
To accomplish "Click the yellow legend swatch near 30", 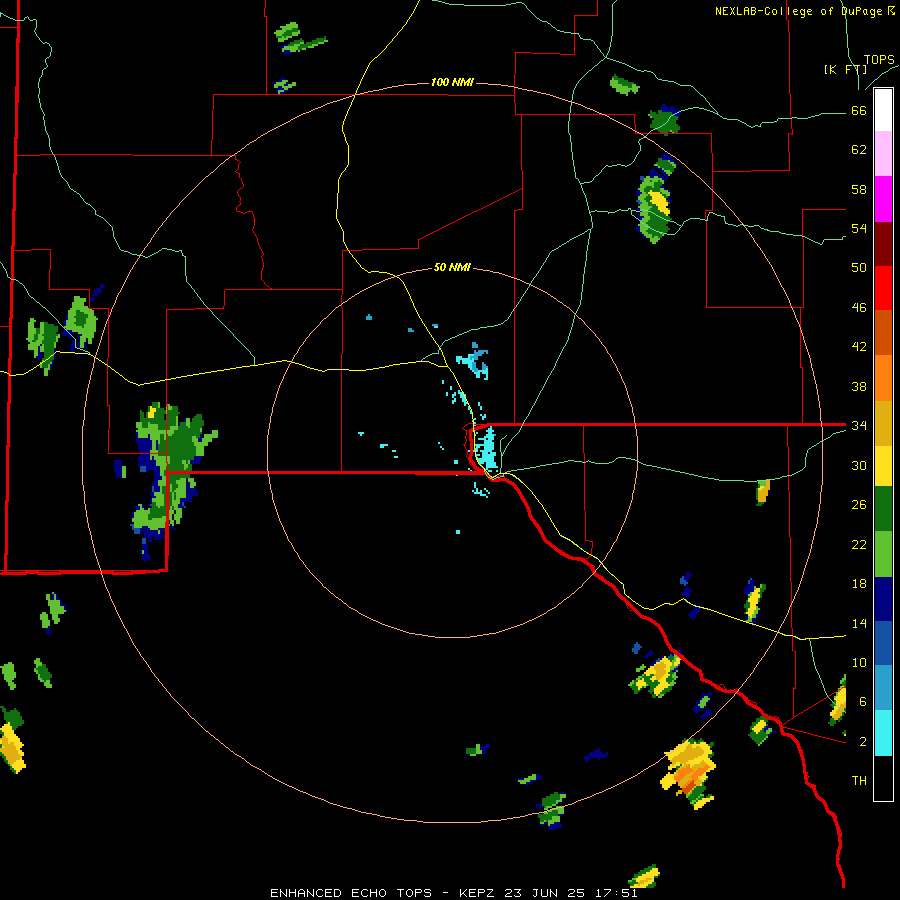I will tap(883, 465).
